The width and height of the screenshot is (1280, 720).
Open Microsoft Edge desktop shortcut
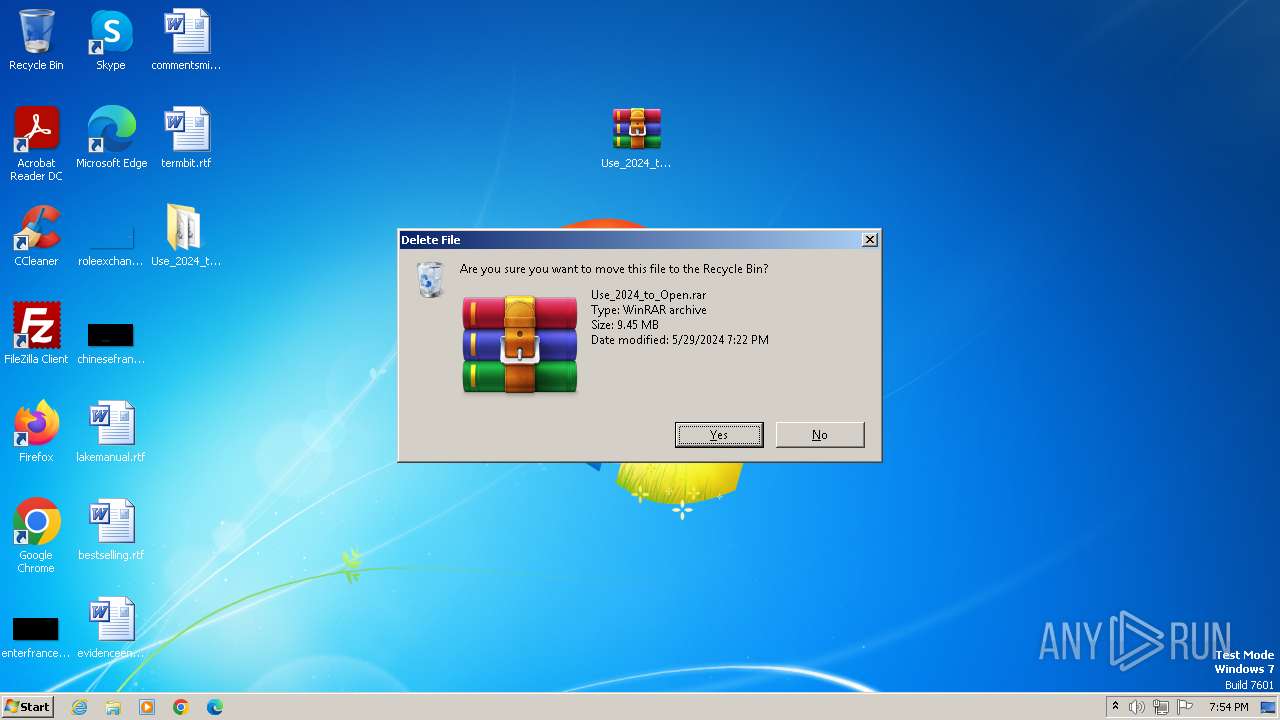tap(111, 138)
